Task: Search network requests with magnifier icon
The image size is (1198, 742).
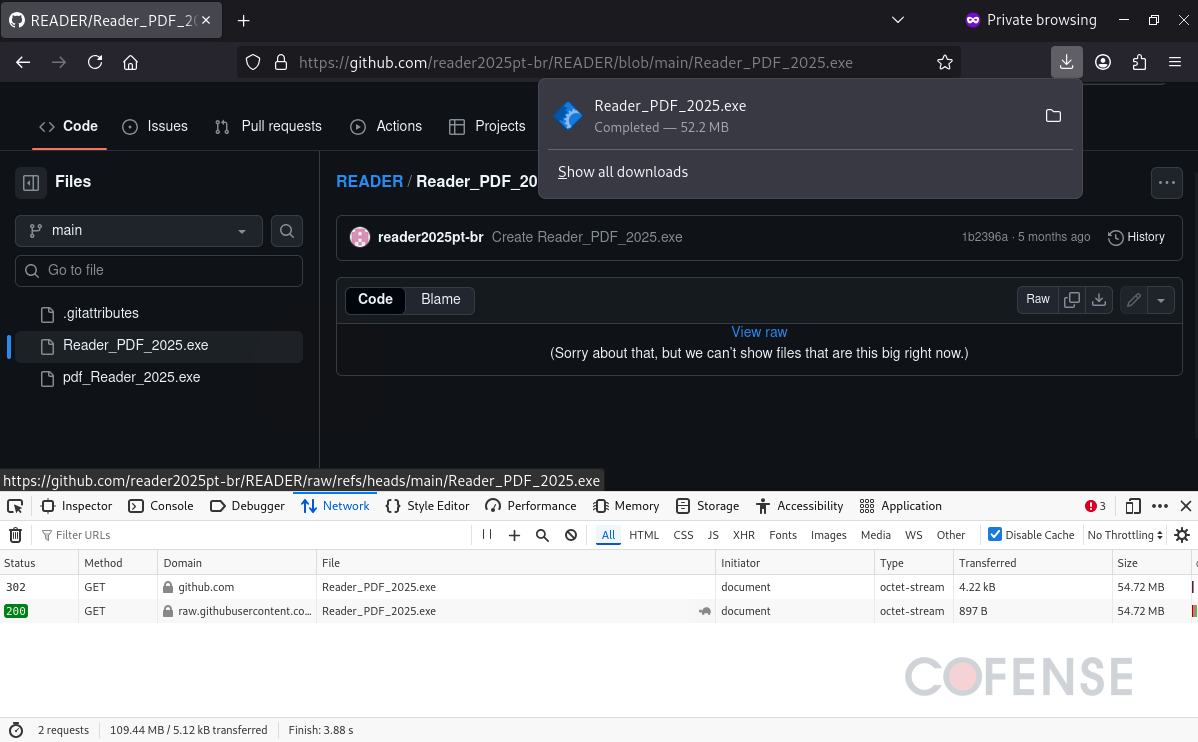Action: pyautogui.click(x=542, y=534)
